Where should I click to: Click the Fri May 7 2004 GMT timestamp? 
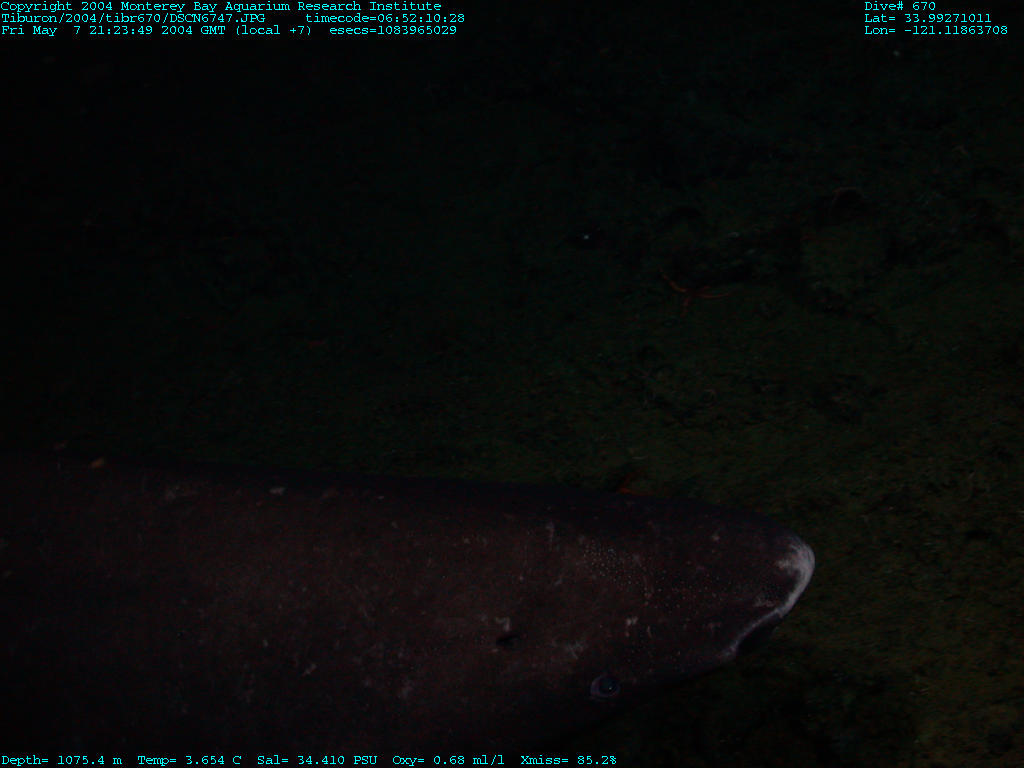click(115, 30)
